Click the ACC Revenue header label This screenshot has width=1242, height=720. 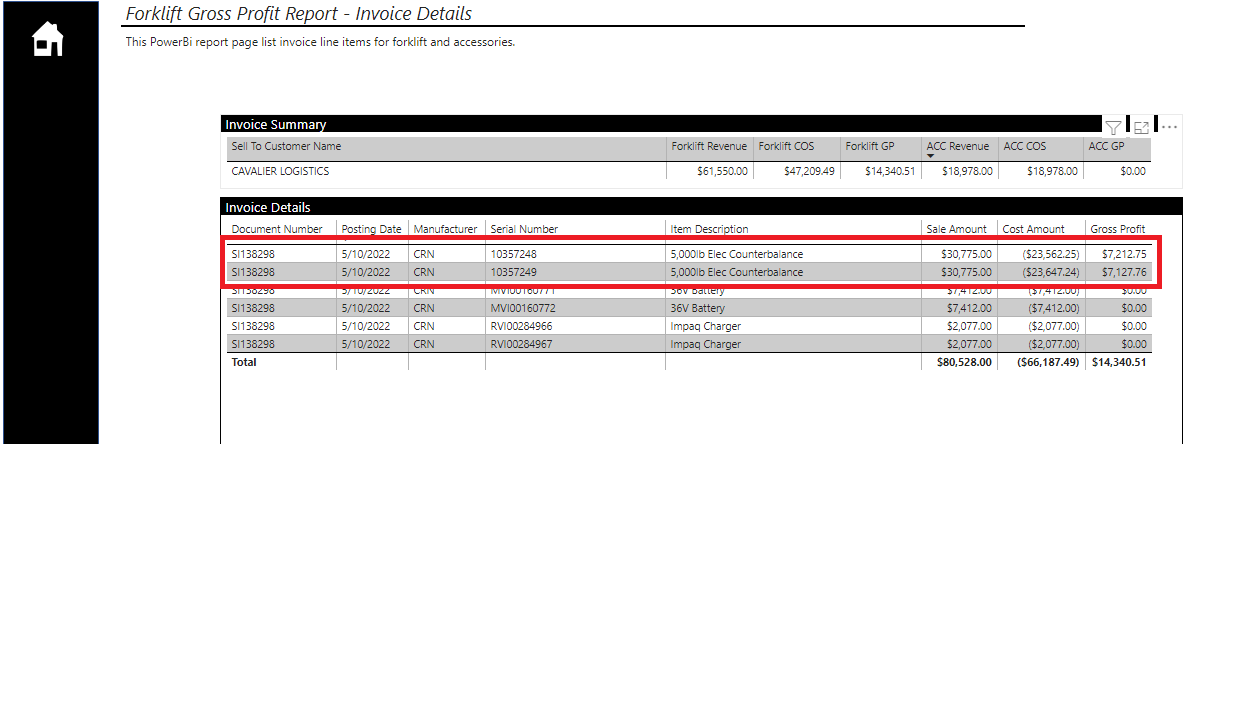958,146
